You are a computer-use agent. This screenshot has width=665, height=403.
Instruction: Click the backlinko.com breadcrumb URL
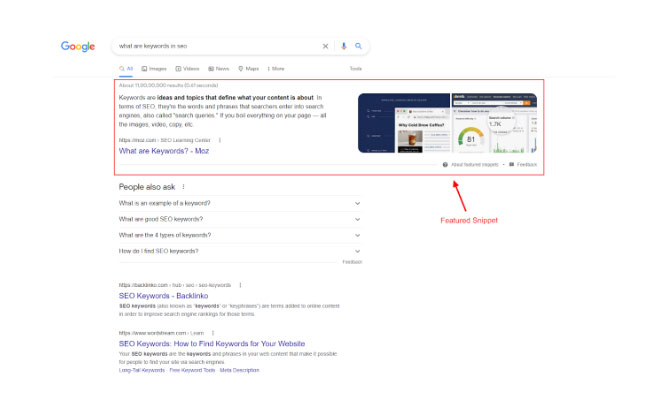[x=175, y=285]
